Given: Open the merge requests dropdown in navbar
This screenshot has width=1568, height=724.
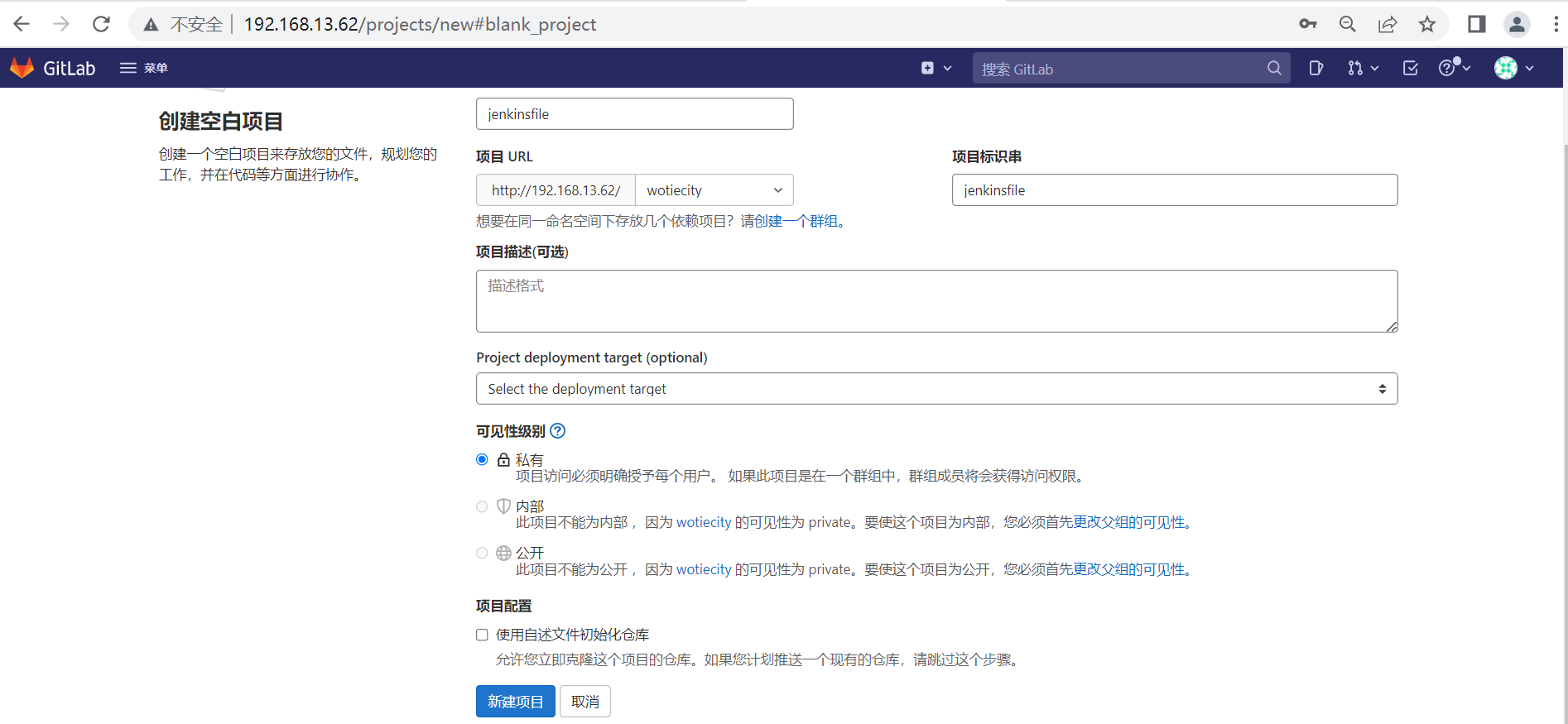Looking at the screenshot, I should pyautogui.click(x=1363, y=68).
